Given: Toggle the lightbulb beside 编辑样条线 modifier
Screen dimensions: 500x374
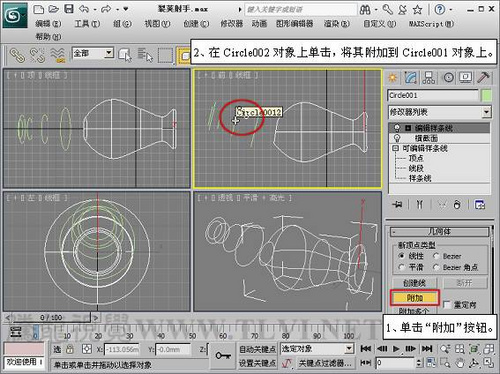Looking at the screenshot, I should point(397,128).
